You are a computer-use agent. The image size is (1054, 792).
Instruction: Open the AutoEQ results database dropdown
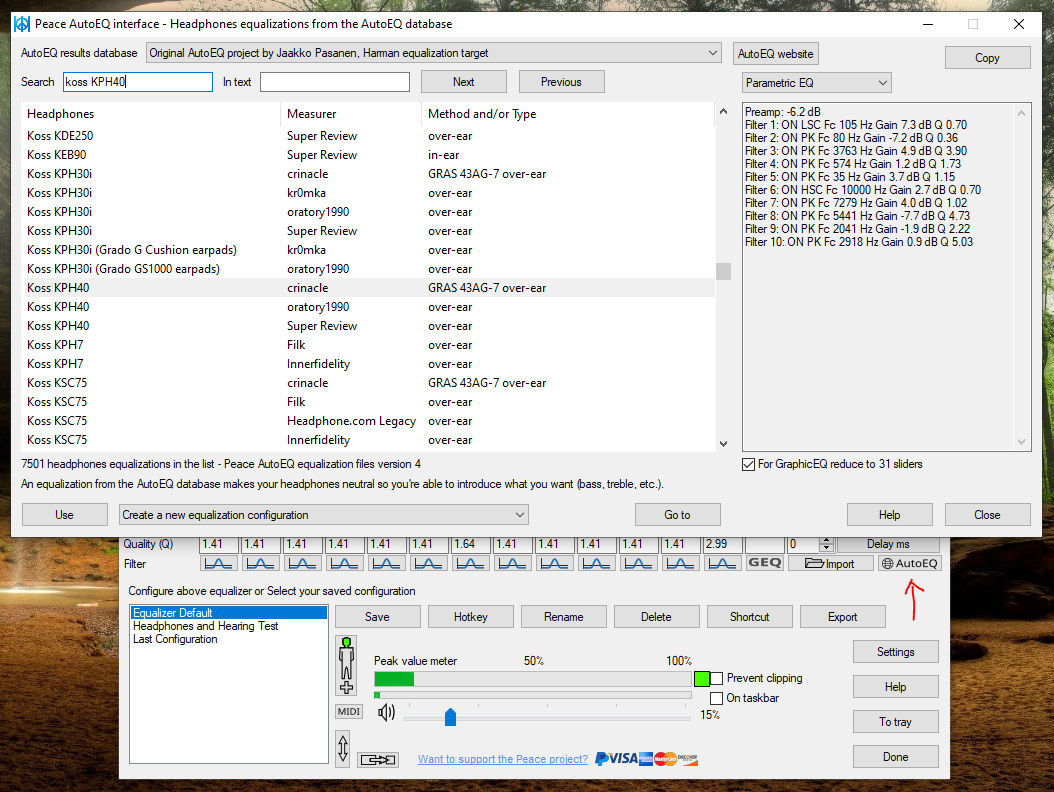[434, 53]
